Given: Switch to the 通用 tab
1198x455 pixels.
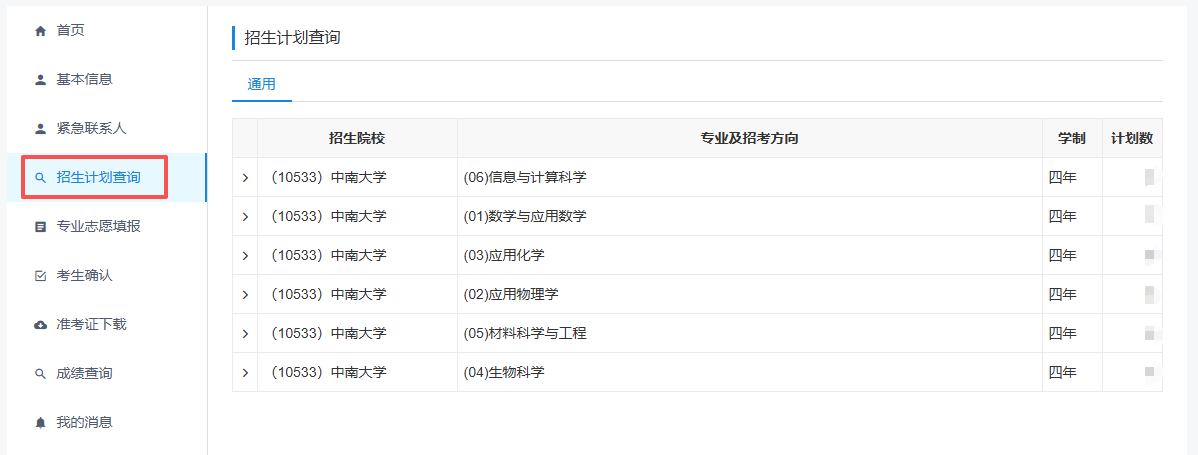Looking at the screenshot, I should (261, 85).
